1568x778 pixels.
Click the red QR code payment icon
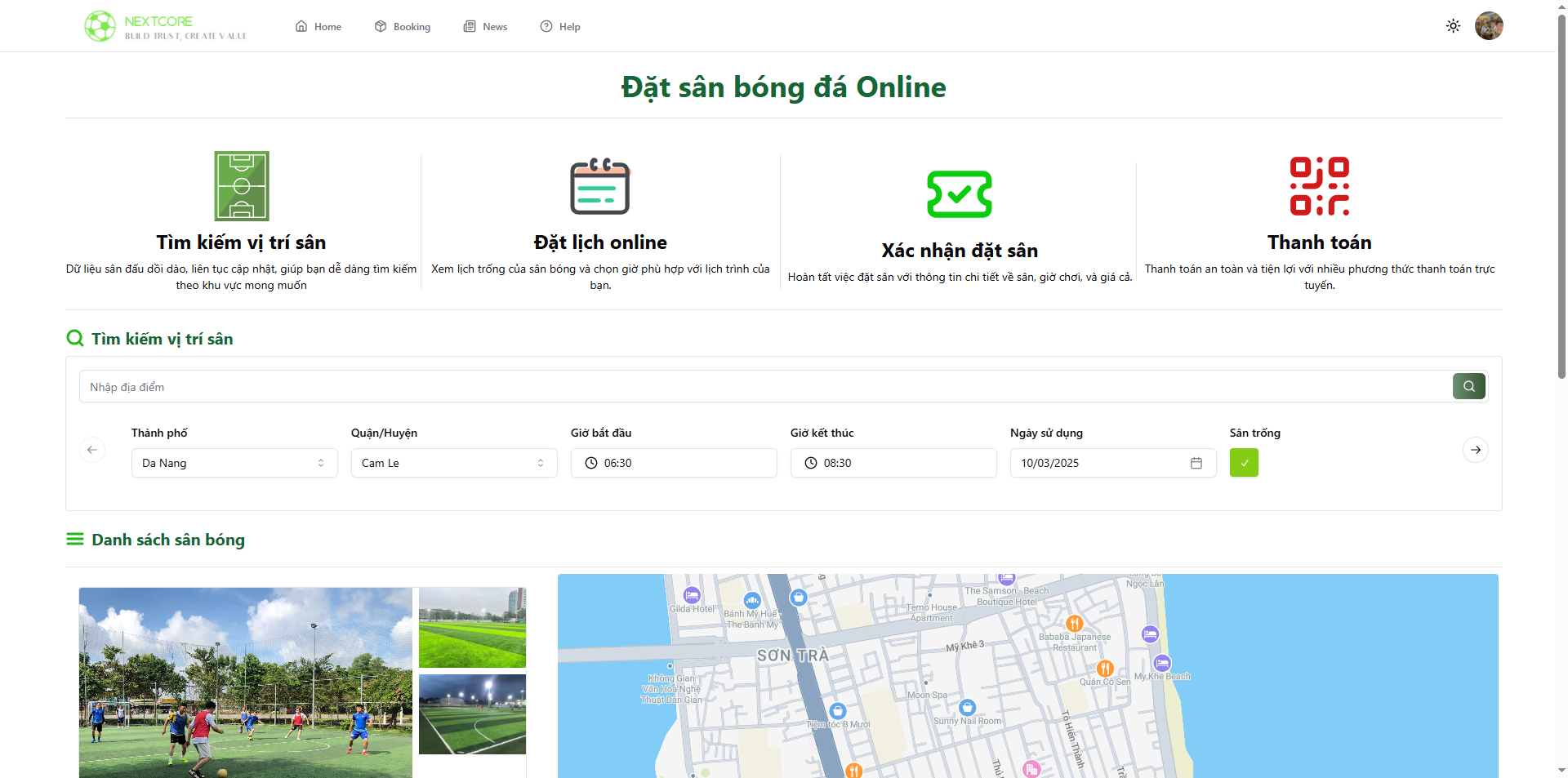[x=1319, y=186]
